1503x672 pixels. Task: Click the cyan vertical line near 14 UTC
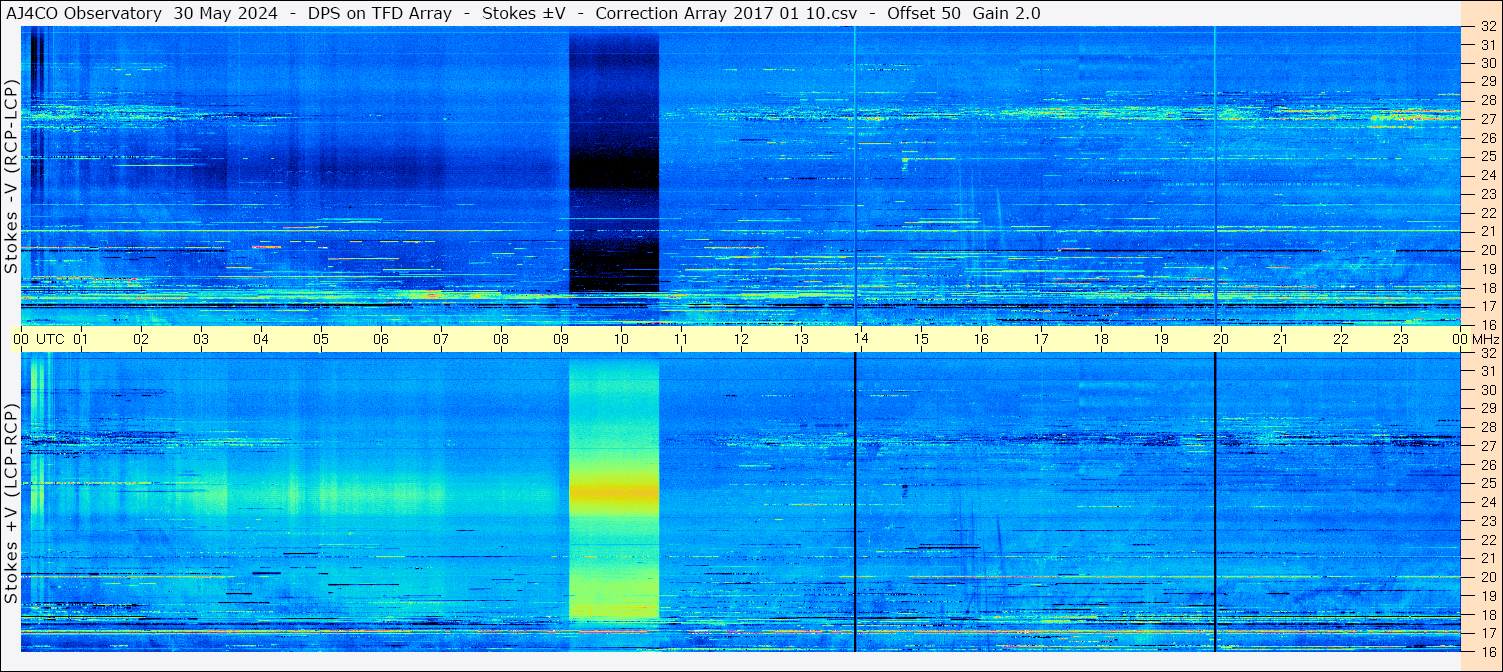tap(855, 175)
